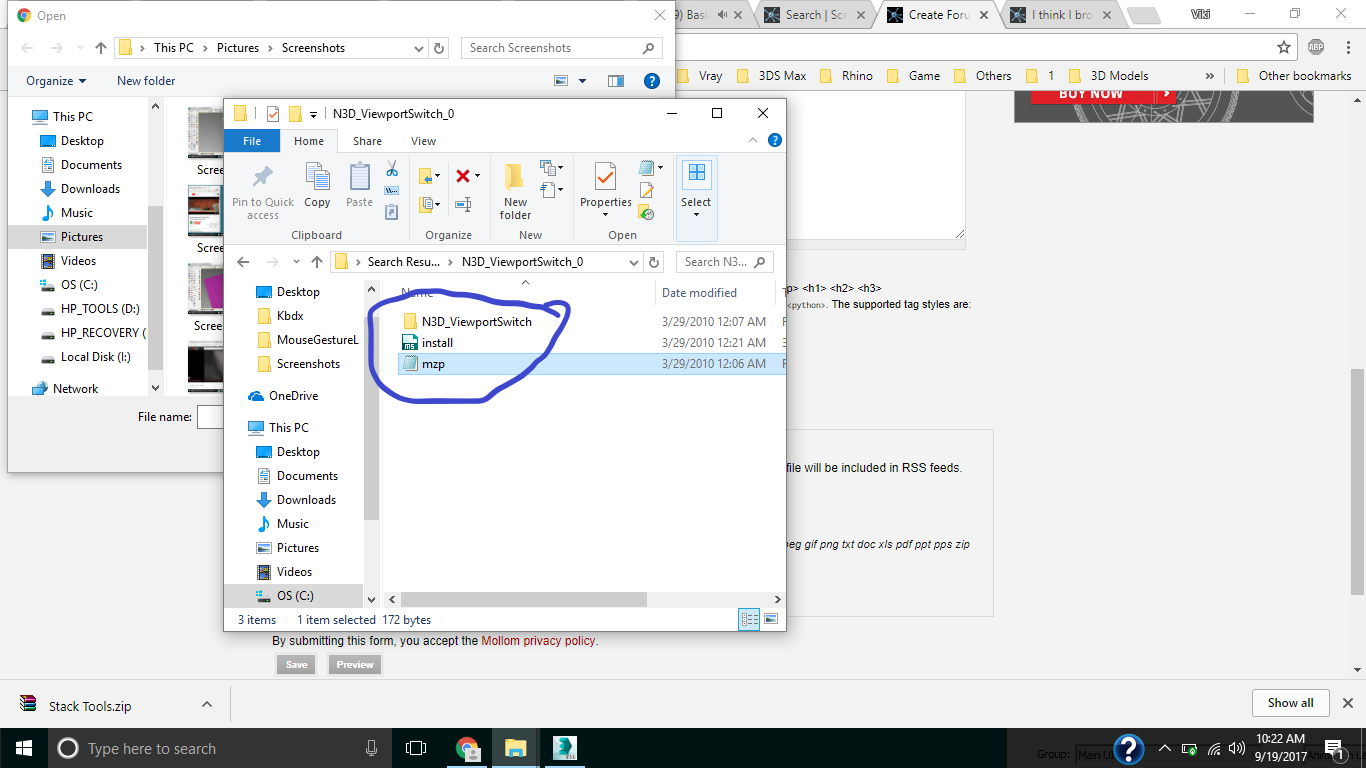1366x768 pixels.
Task: Open 3ds Max from the taskbar
Action: (x=565, y=747)
